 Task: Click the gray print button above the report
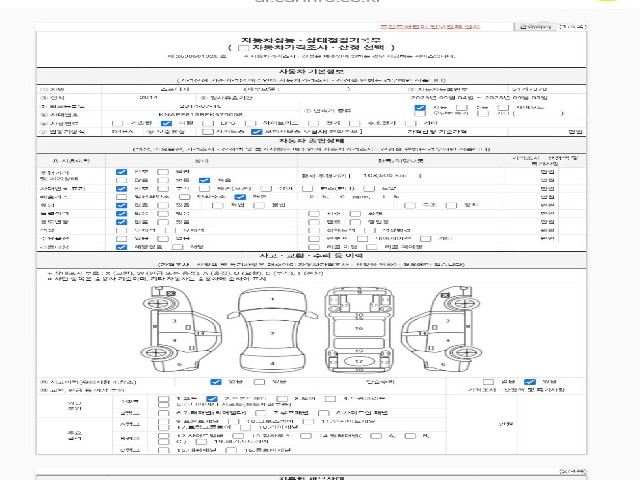tap(536, 27)
